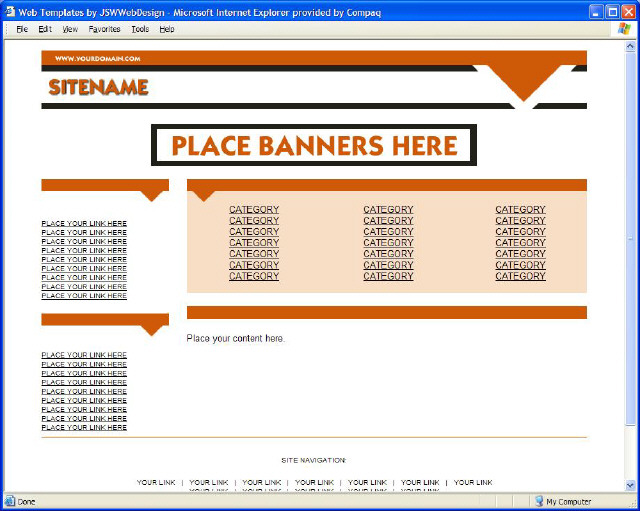This screenshot has height=511, width=640.
Task: Click the page icon next to Done
Action: point(9,501)
